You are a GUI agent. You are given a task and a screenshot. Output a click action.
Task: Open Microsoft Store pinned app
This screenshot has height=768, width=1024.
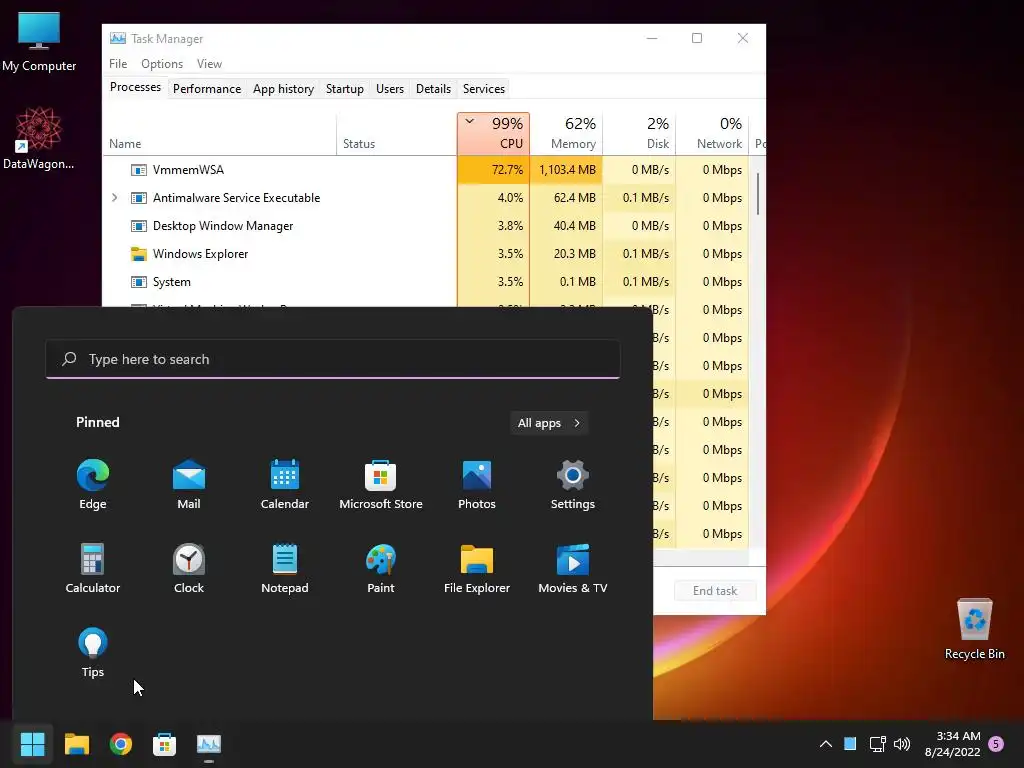381,484
